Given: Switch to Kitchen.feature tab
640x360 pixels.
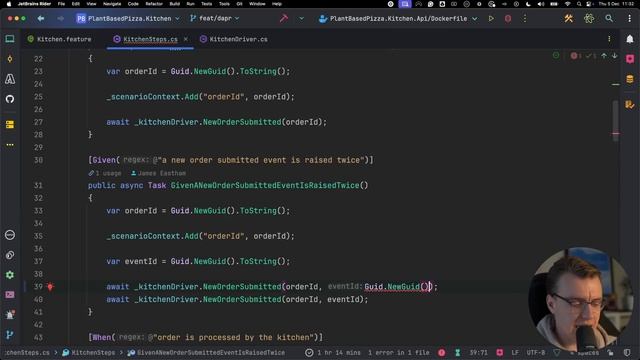Looking at the screenshot, I should click(60, 39).
